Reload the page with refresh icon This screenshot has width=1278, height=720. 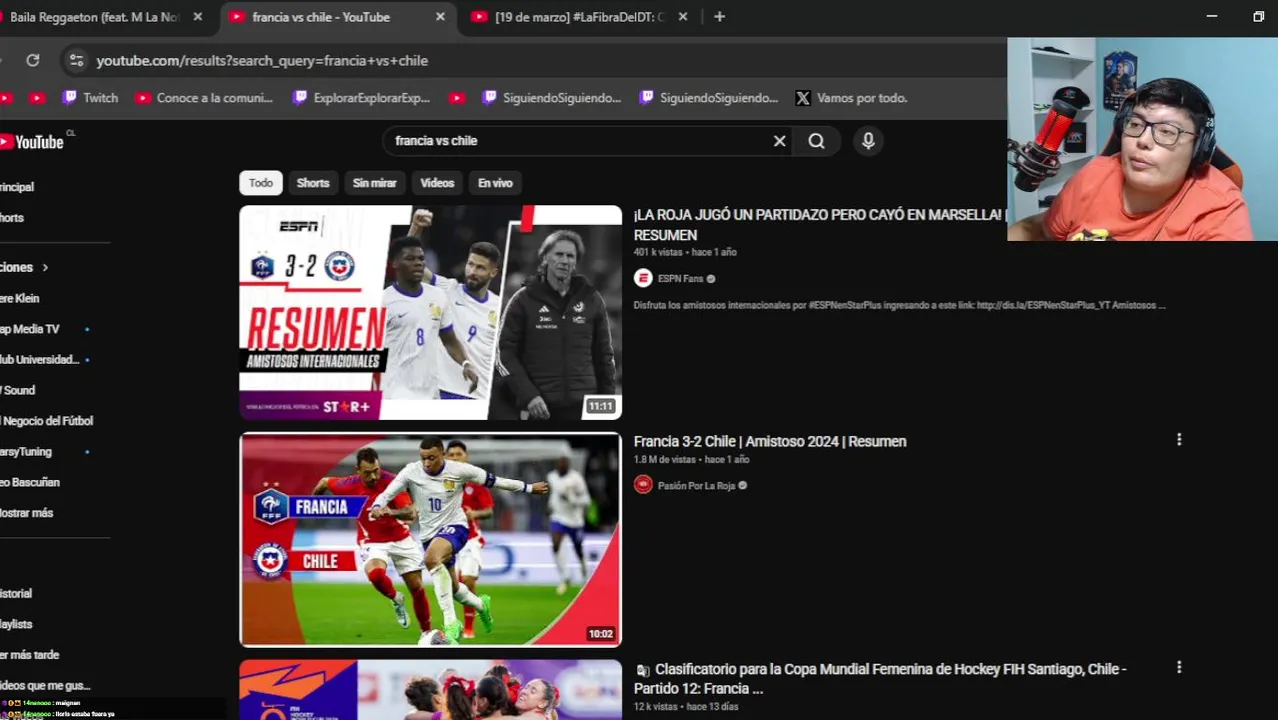33,60
